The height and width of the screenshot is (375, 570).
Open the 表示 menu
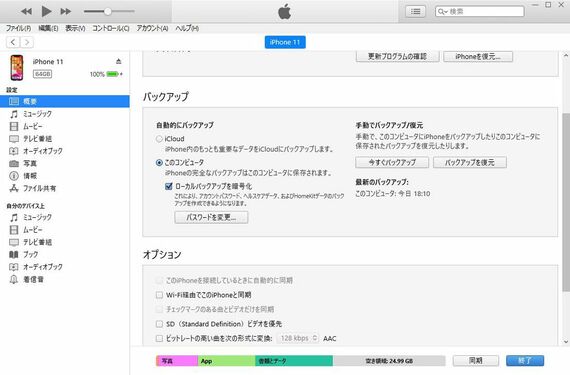[75, 28]
